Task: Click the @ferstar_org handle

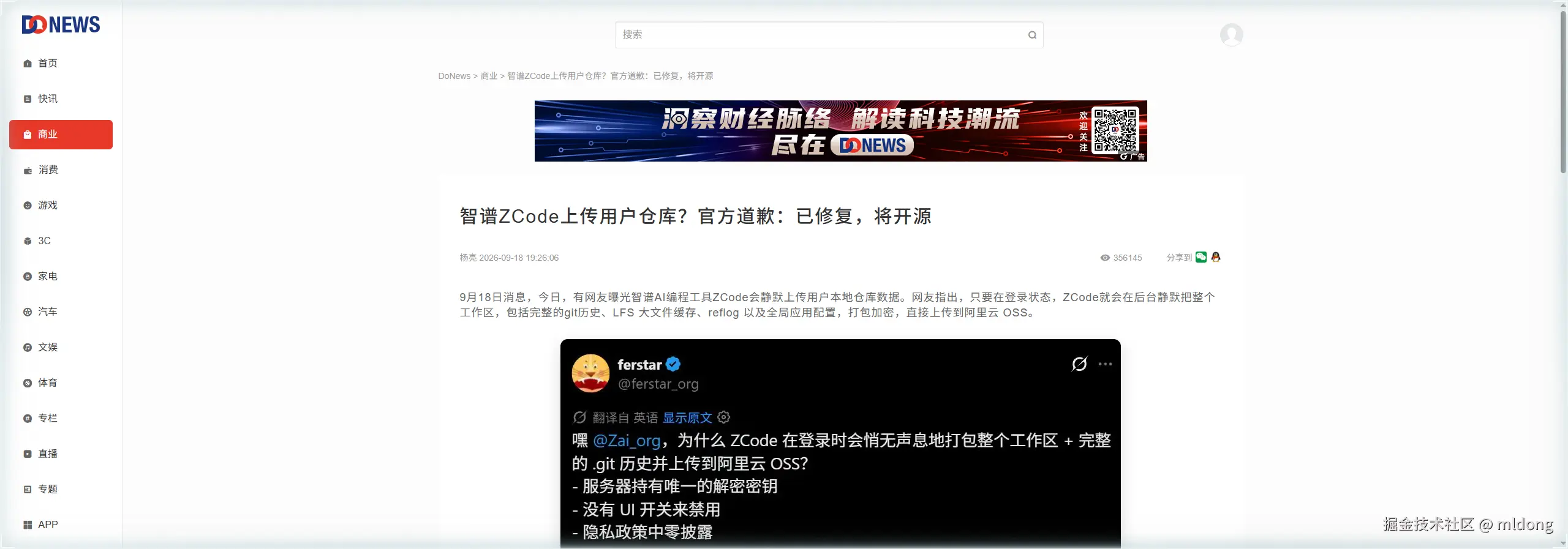Action: (x=658, y=384)
